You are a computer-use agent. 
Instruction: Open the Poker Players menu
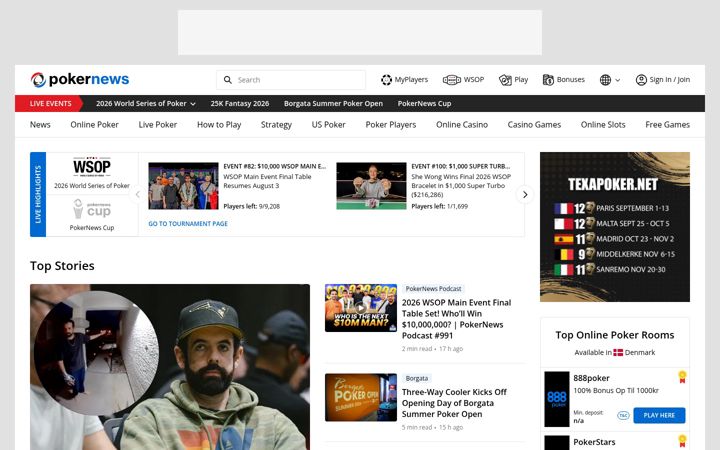391,124
